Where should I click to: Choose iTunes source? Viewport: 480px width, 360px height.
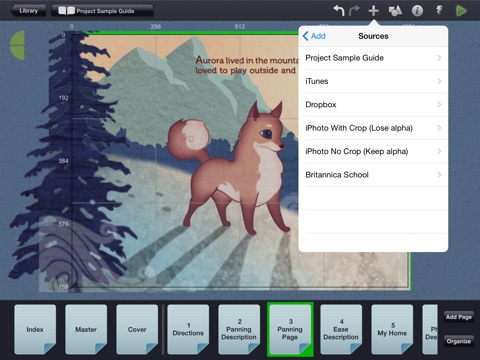pos(373,81)
